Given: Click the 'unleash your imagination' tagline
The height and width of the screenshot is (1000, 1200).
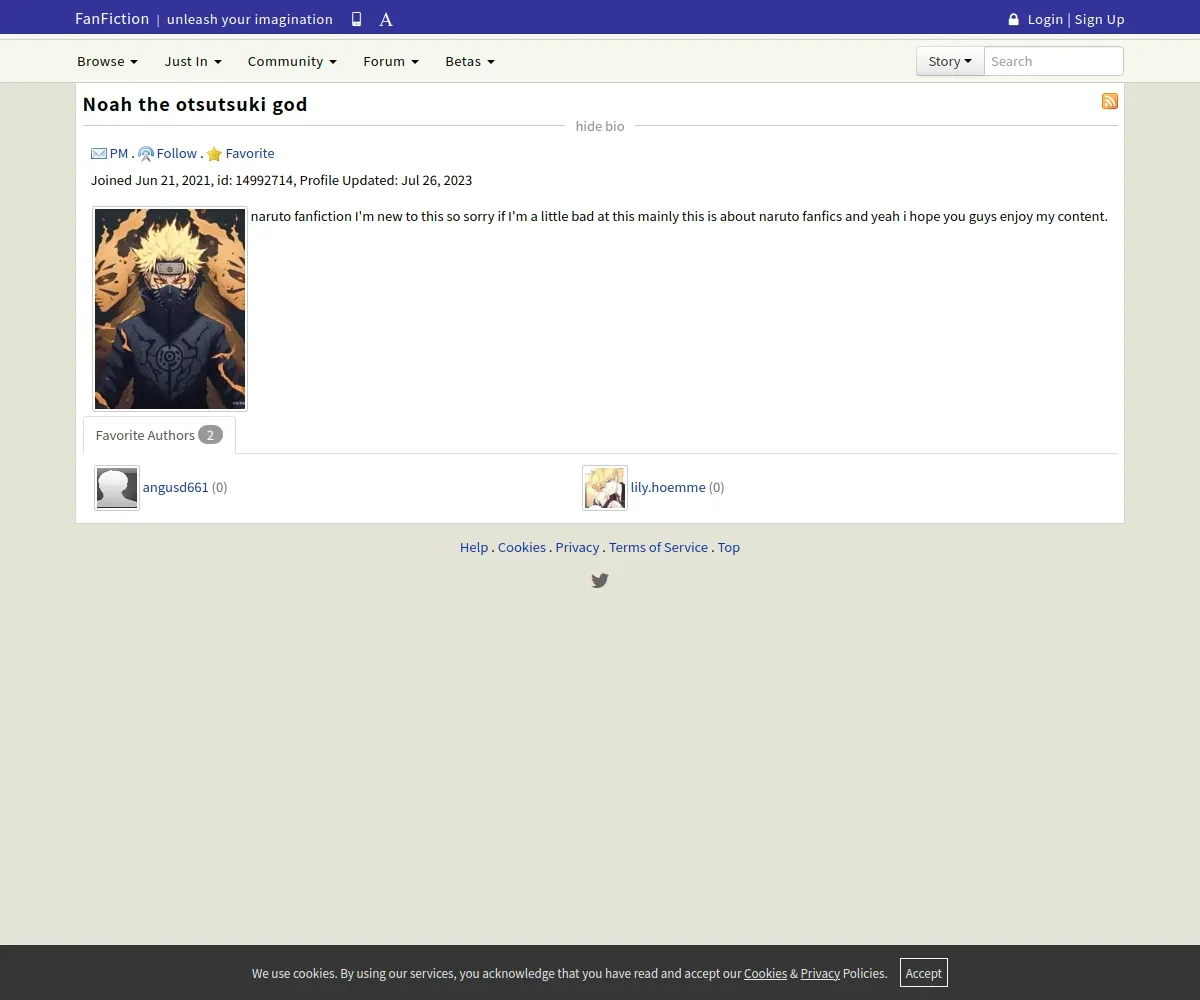Looking at the screenshot, I should tap(250, 19).
